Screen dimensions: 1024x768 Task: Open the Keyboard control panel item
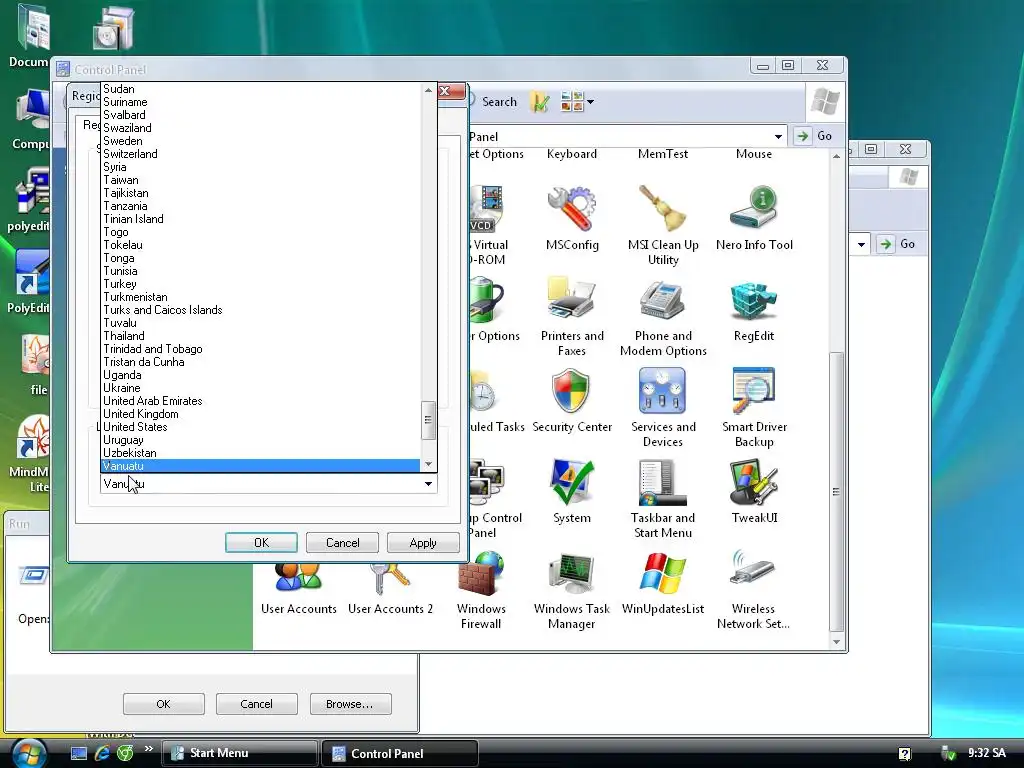[571, 154]
